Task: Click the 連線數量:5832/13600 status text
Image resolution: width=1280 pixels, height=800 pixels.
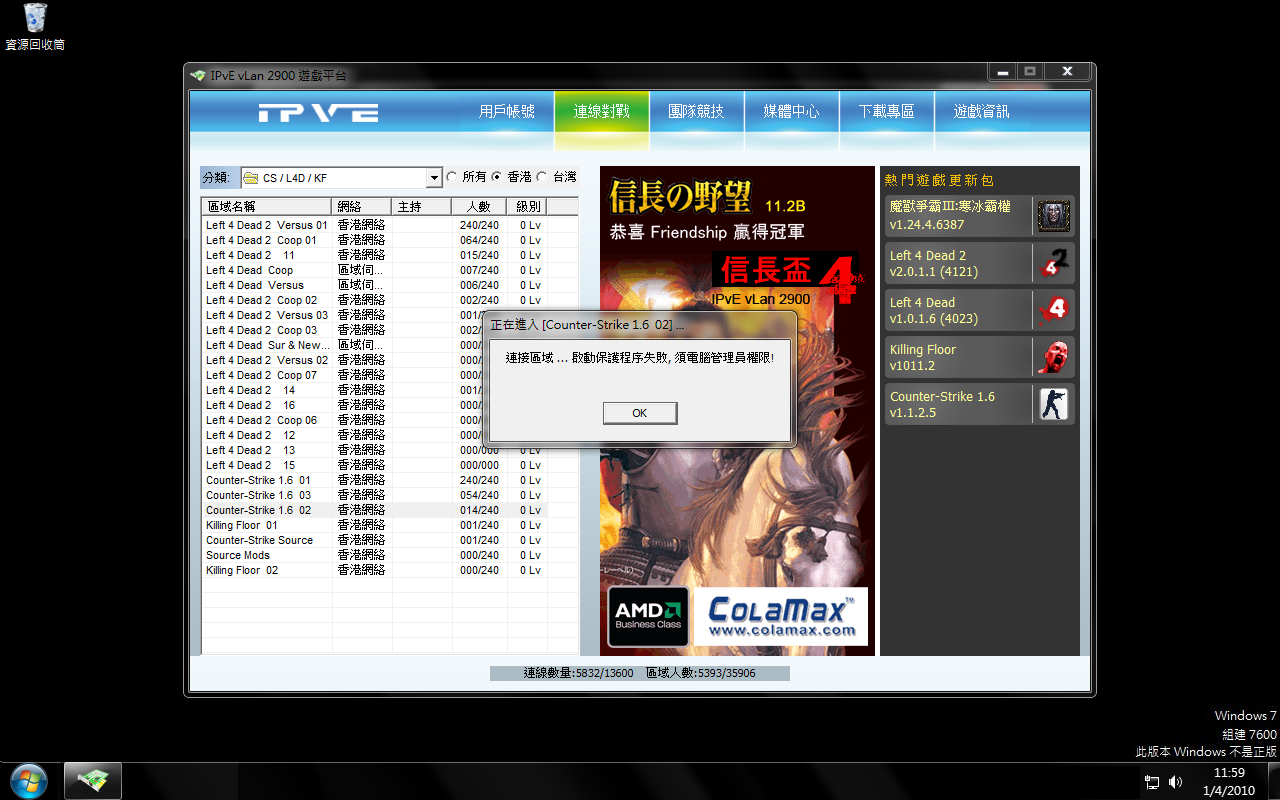Action: click(x=578, y=673)
